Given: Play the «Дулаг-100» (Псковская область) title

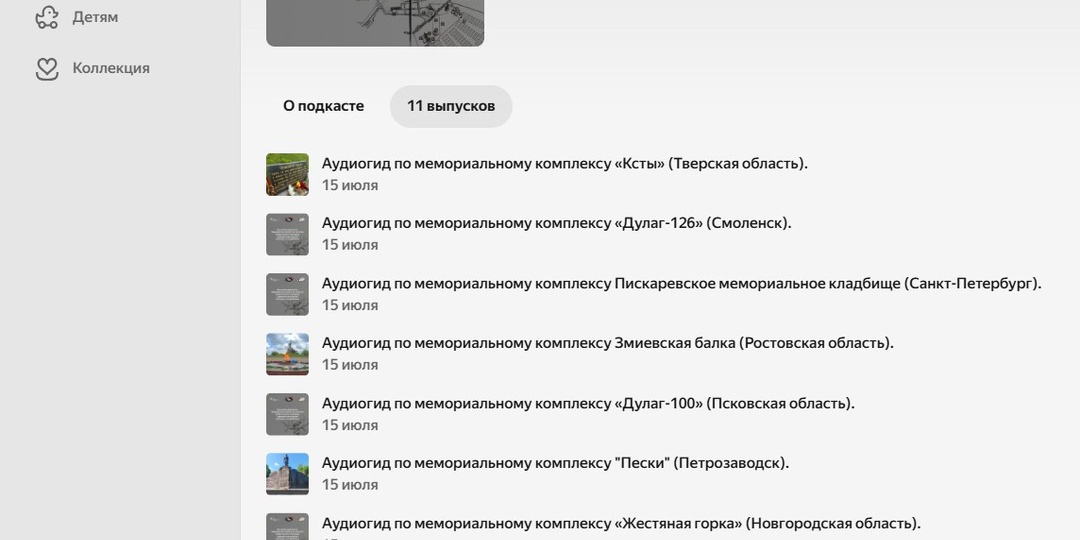Looking at the screenshot, I should point(588,403).
